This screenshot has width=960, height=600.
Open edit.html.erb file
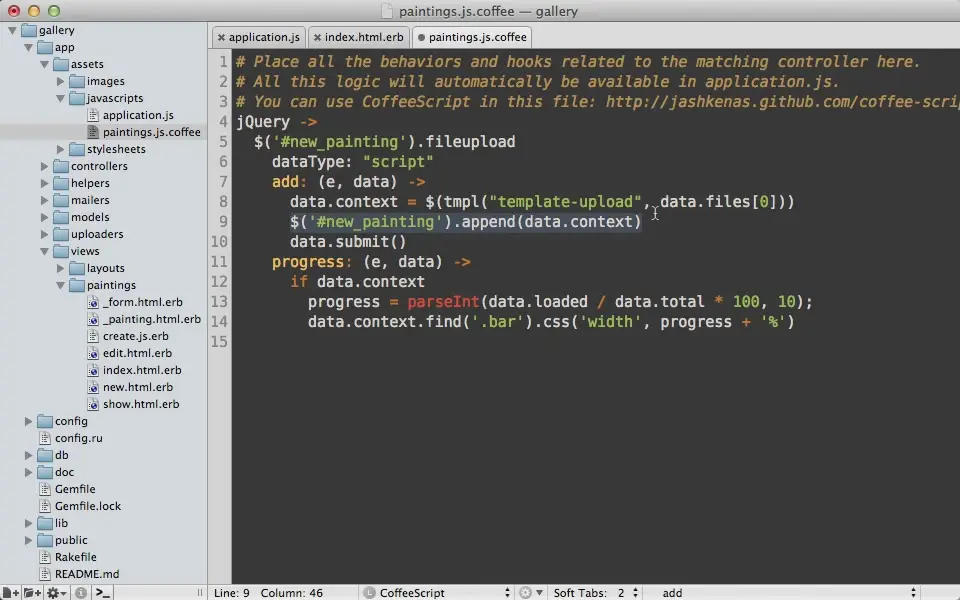(137, 353)
